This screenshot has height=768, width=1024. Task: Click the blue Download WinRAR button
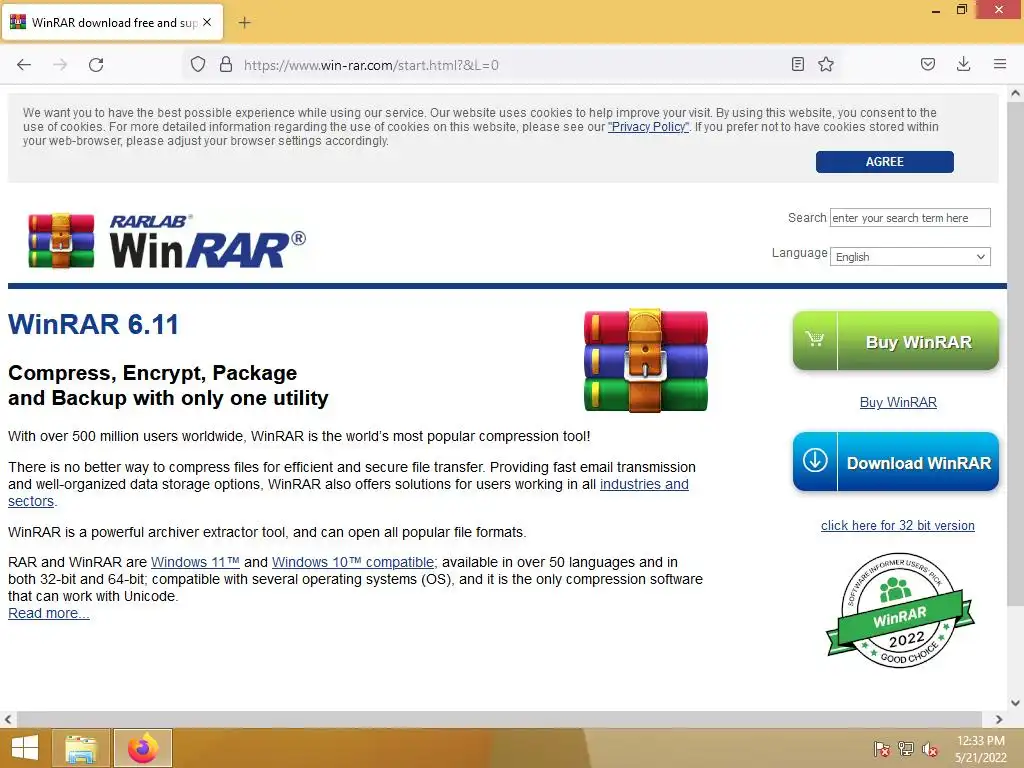895,462
